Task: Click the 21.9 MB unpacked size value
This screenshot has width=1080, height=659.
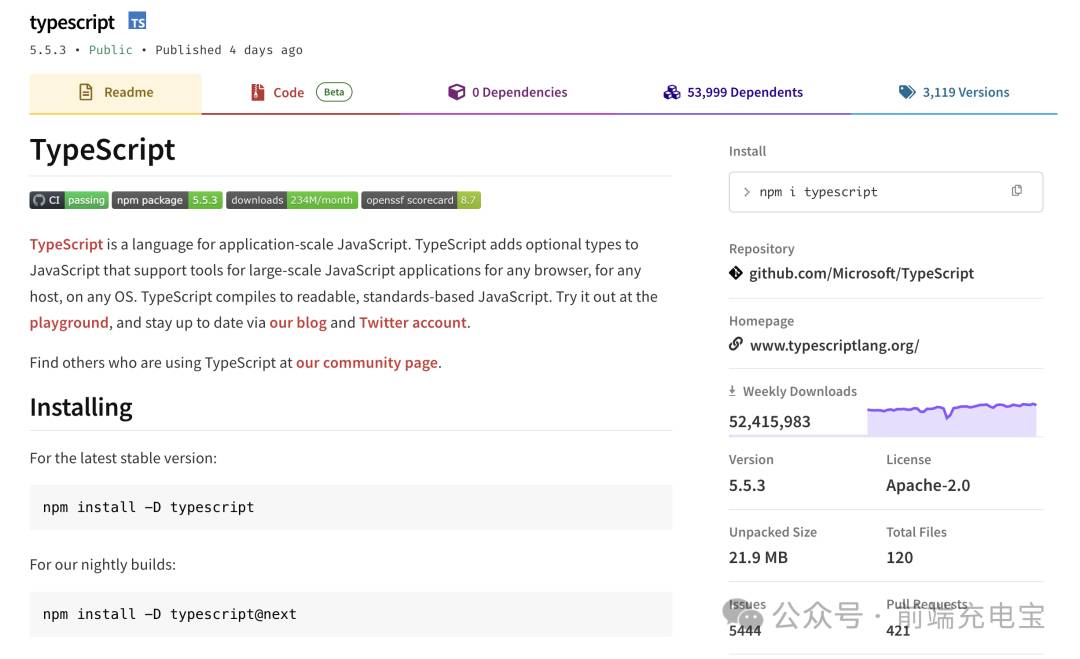Action: click(x=758, y=558)
